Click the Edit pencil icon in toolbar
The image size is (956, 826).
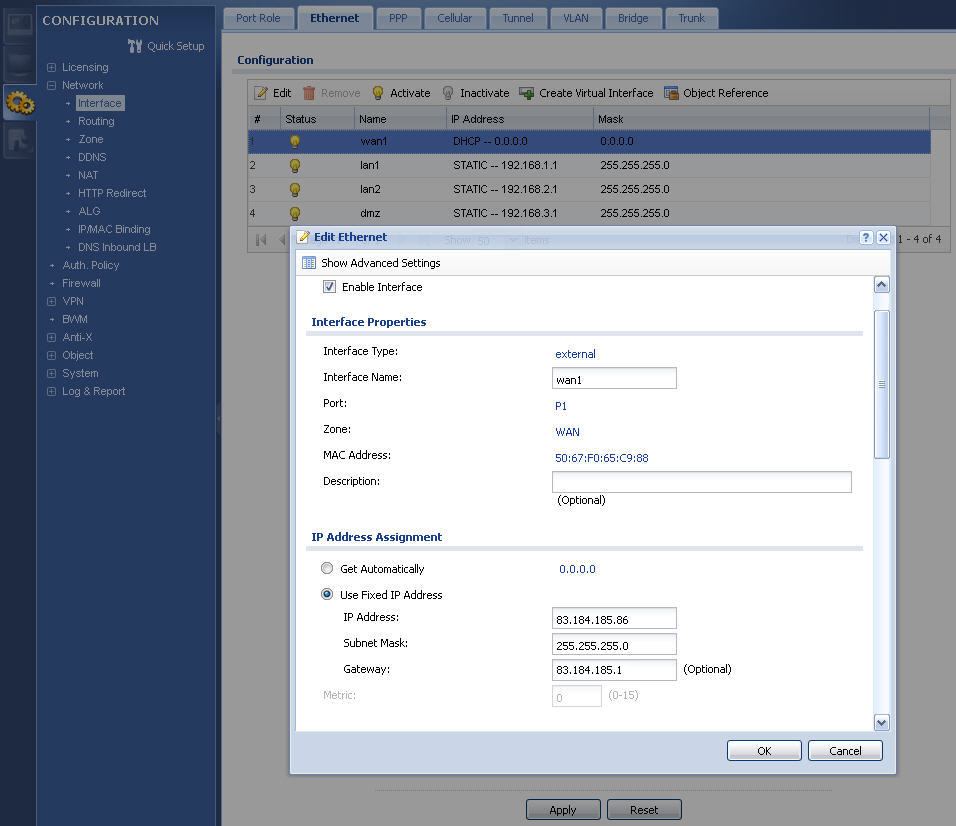(261, 93)
